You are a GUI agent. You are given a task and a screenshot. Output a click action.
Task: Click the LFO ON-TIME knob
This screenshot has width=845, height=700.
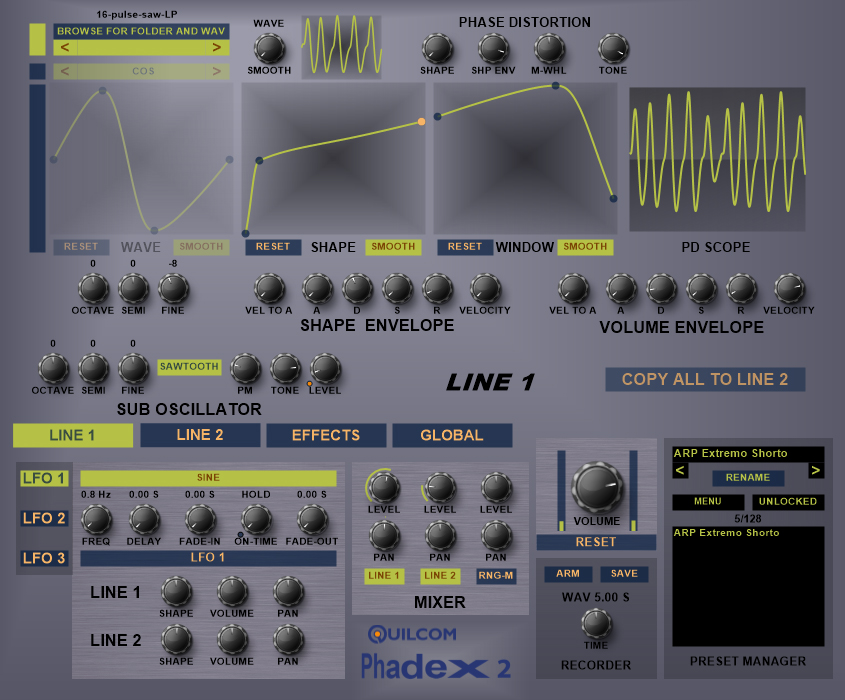pyautogui.click(x=257, y=521)
